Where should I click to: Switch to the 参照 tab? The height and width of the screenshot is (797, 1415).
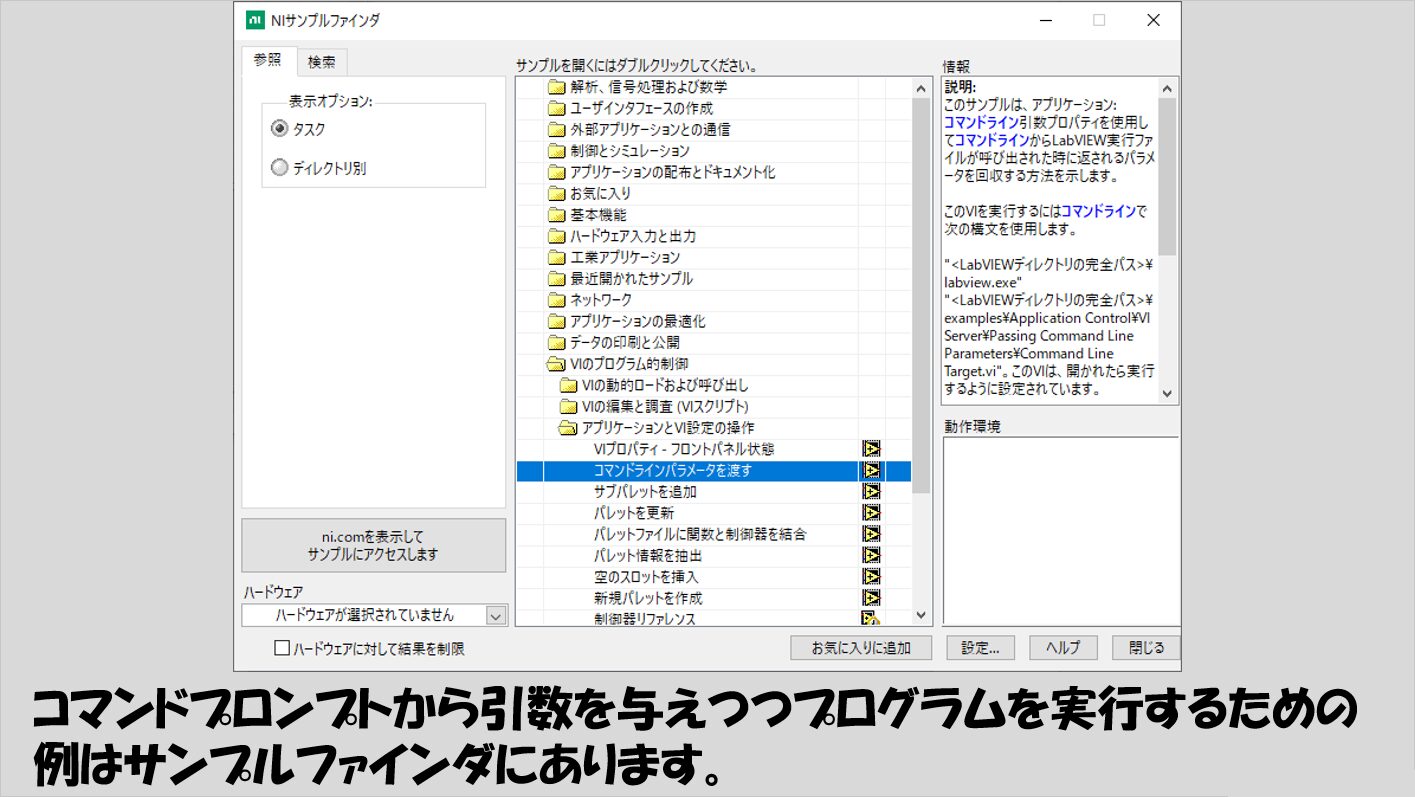click(268, 60)
